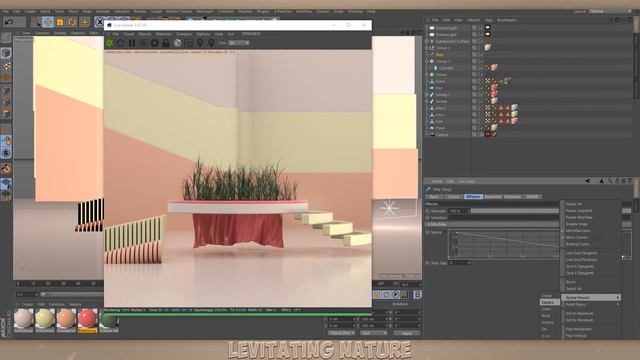The image size is (640, 360).
Task: Switch to the Falloff tab in Attributes
Action: coord(532,197)
